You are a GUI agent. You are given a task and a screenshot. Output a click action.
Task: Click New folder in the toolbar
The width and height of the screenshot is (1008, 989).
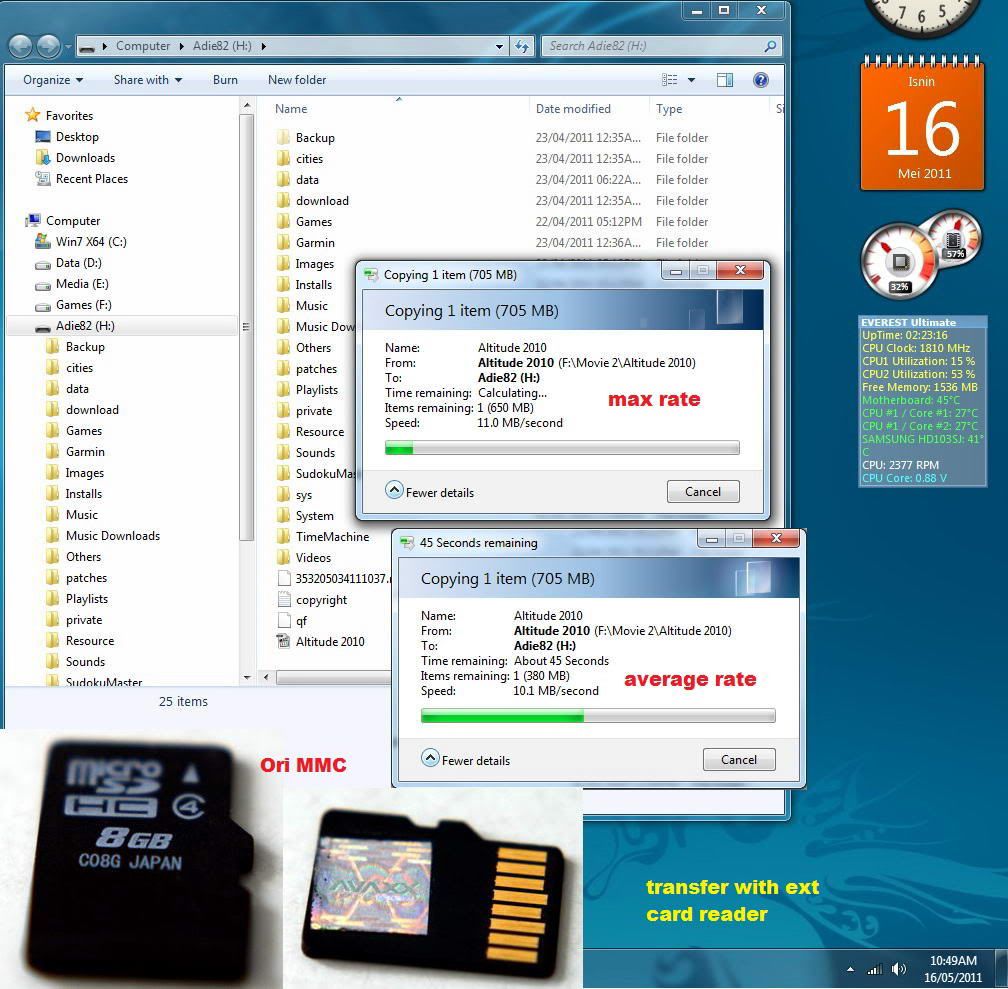tap(297, 80)
